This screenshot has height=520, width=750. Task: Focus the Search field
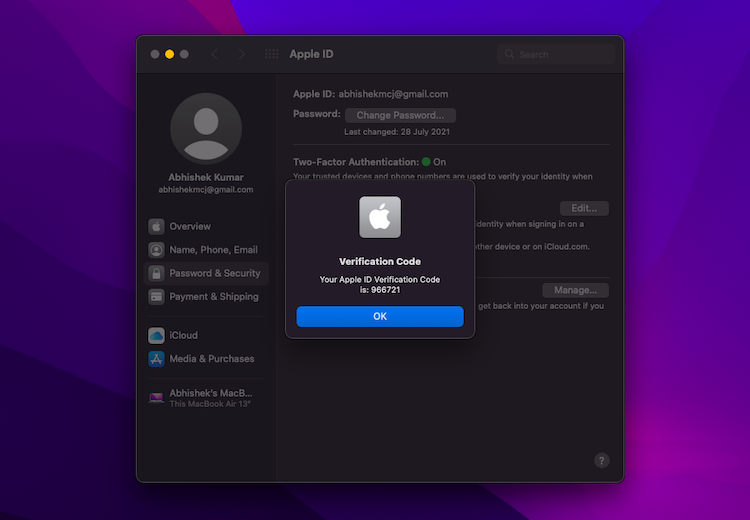(556, 55)
